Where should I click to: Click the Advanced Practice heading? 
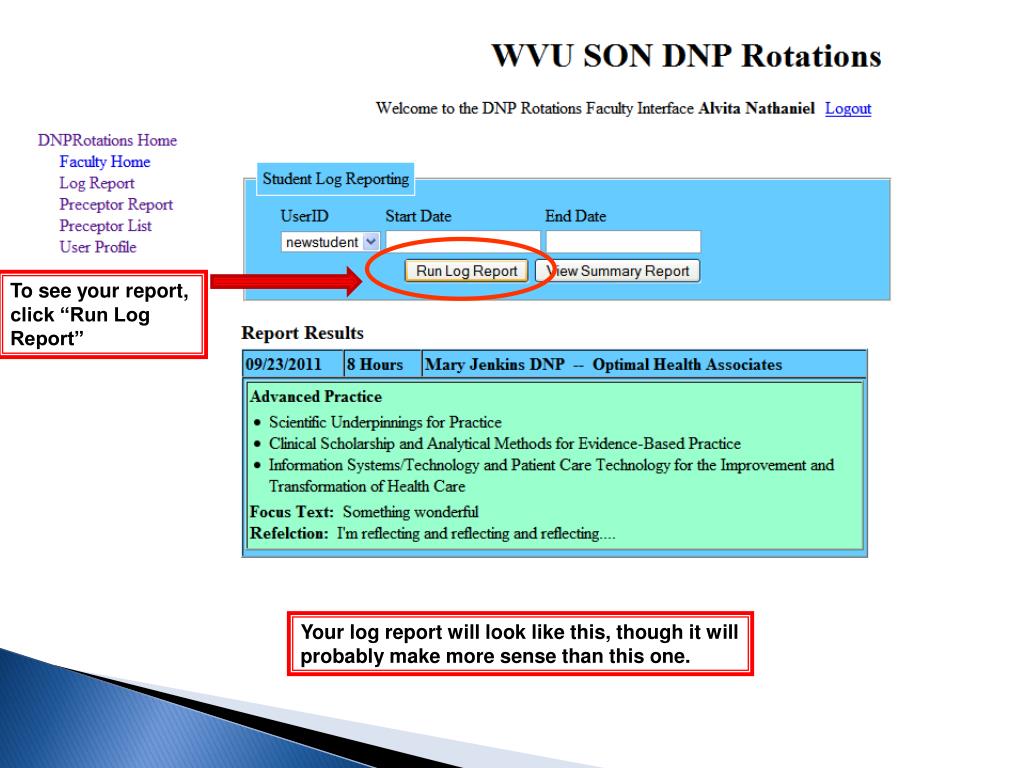click(316, 397)
